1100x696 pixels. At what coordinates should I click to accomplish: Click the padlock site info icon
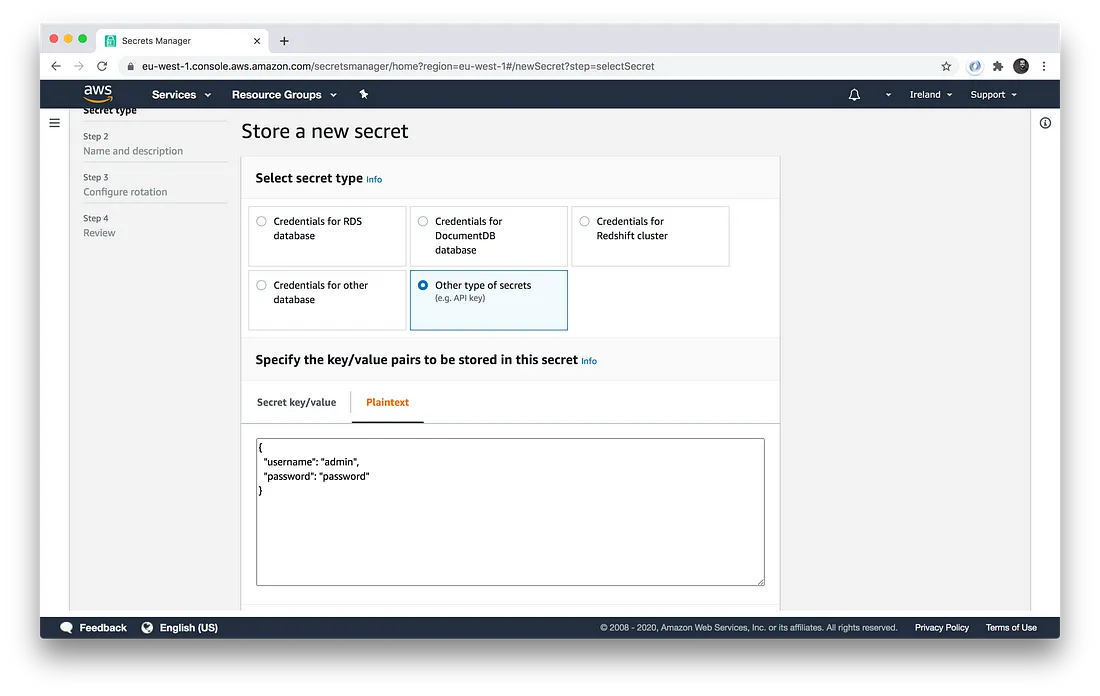point(130,66)
